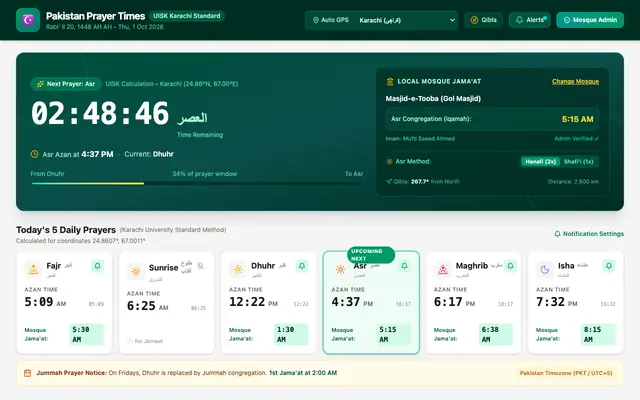This screenshot has height=400, width=640.
Task: Click the Fajr sunrise prayer icon
Action: pyautogui.click(x=33, y=269)
